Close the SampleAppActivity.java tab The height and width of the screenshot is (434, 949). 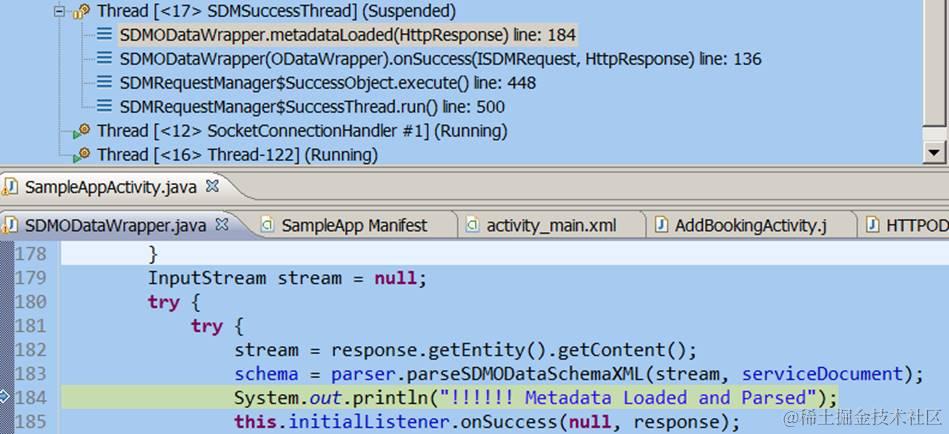coord(212,186)
